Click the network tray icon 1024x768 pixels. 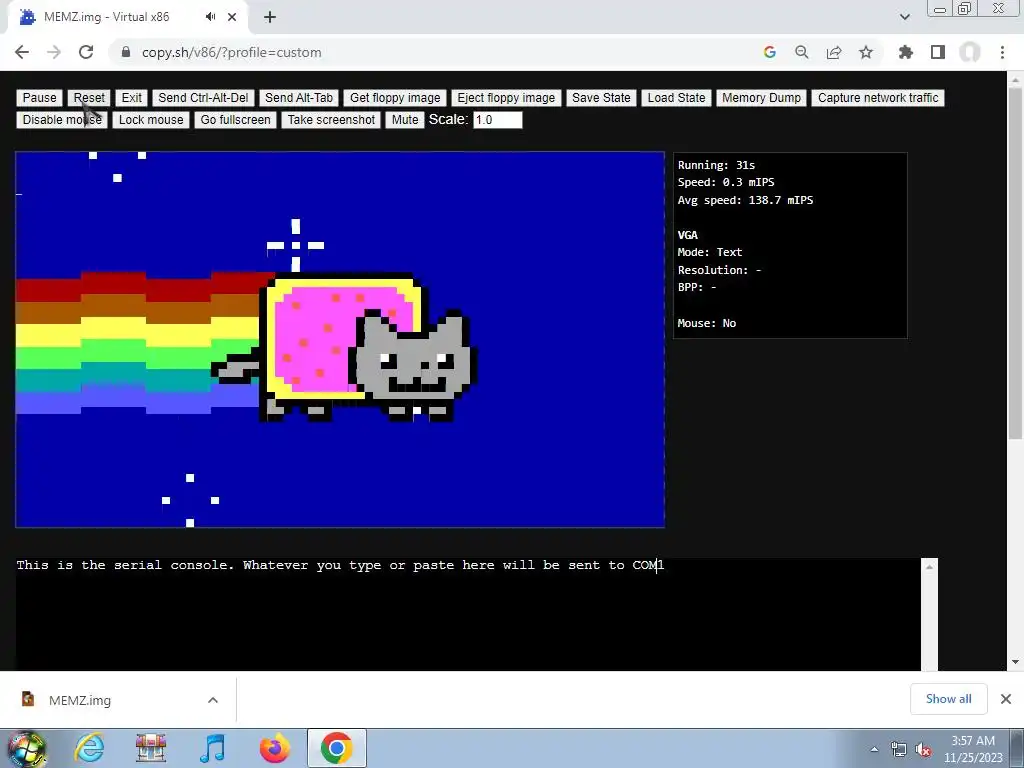899,750
